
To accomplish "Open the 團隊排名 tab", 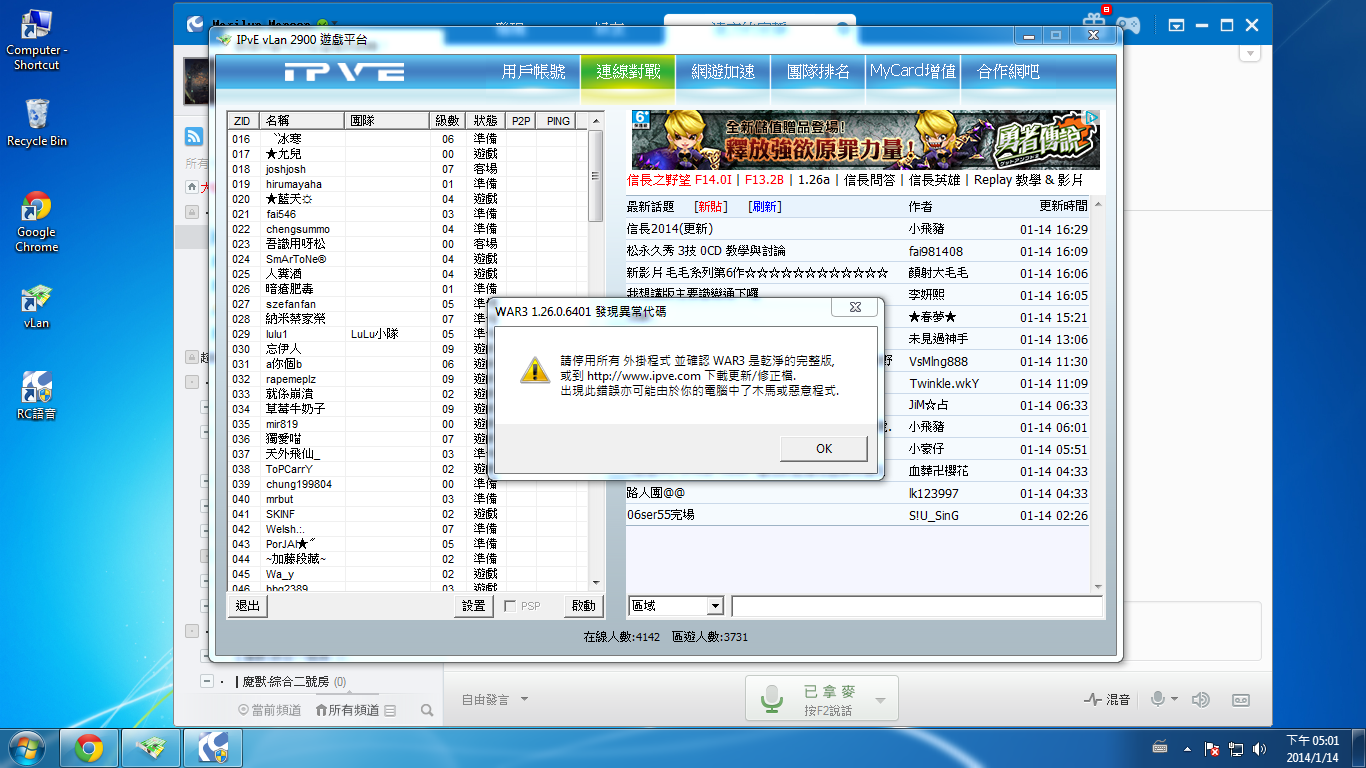I will (818, 72).
